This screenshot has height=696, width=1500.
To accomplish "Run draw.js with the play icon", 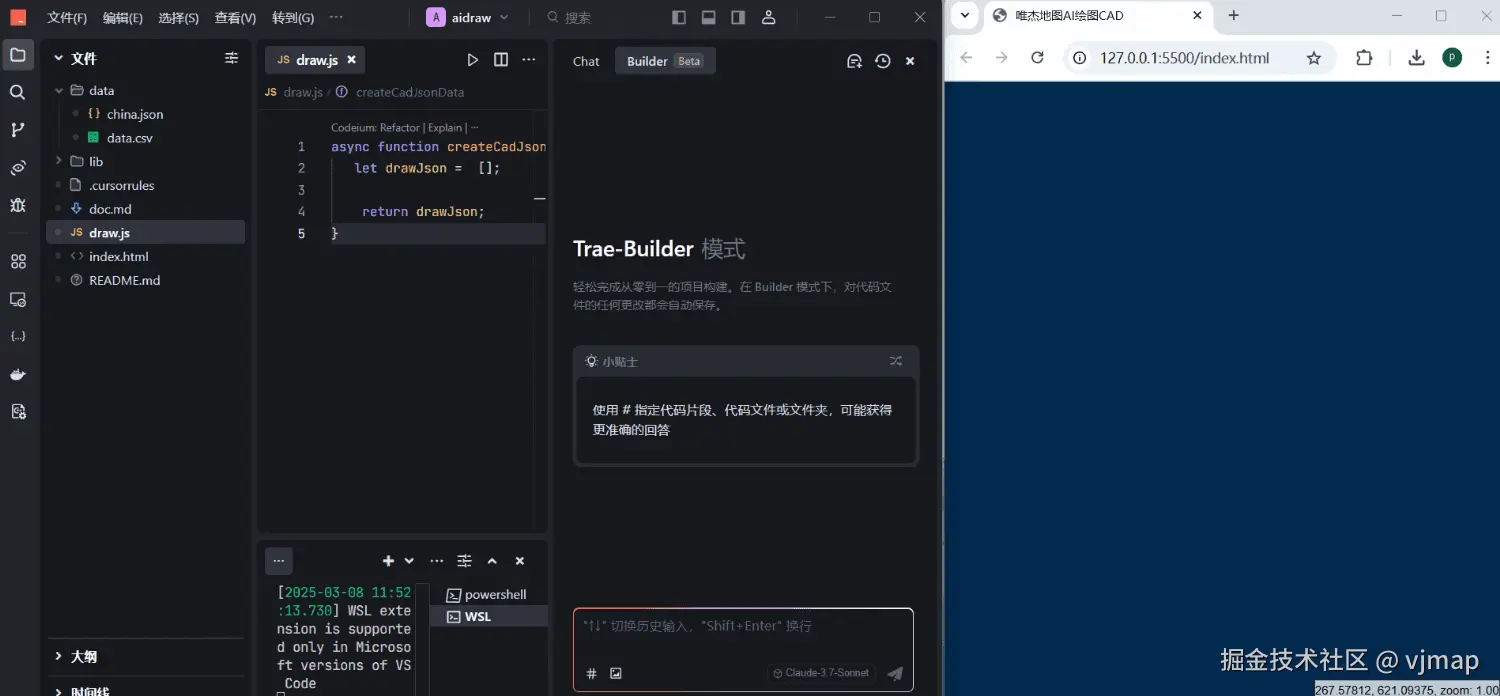I will [x=473, y=59].
